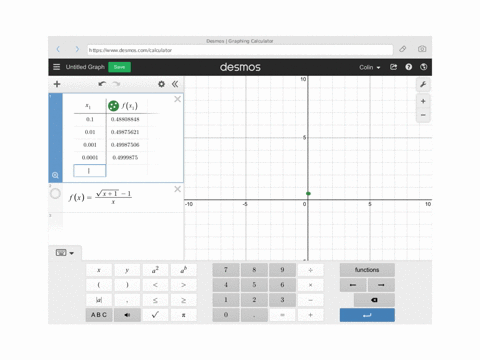Click the number 7 key
480x360 pixels.
point(226,270)
